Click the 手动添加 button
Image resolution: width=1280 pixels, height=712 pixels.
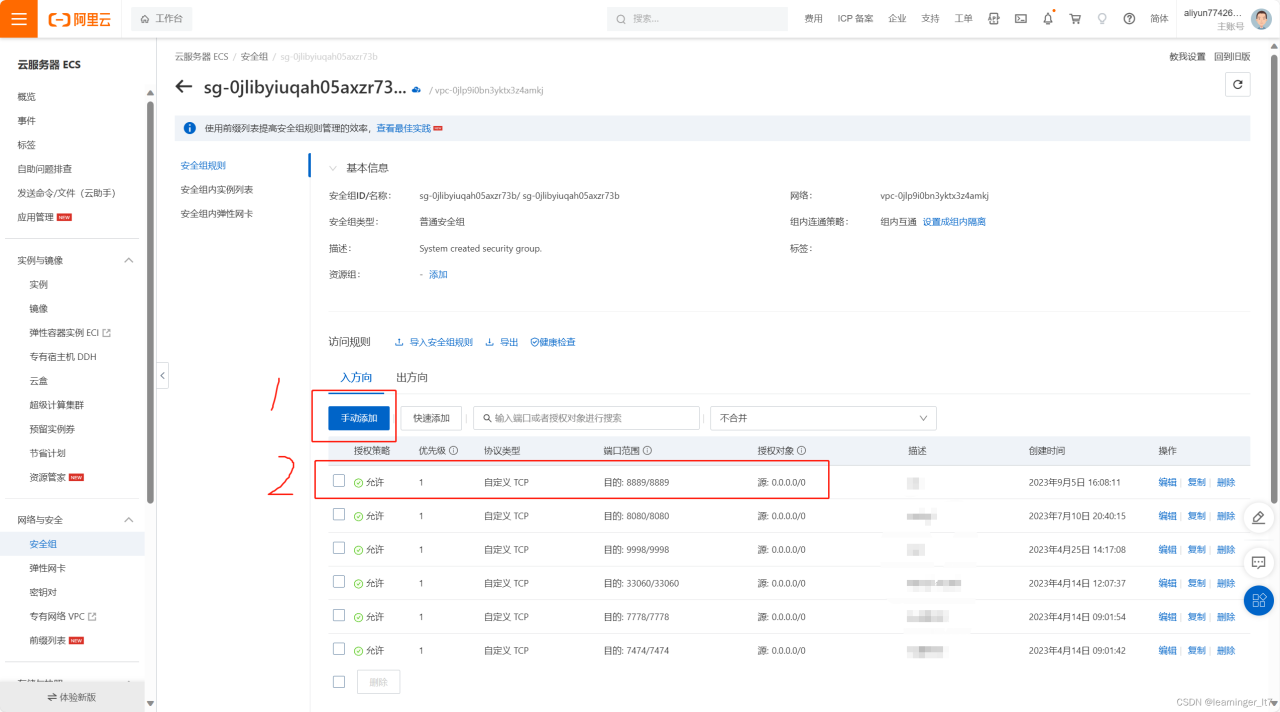click(x=359, y=418)
